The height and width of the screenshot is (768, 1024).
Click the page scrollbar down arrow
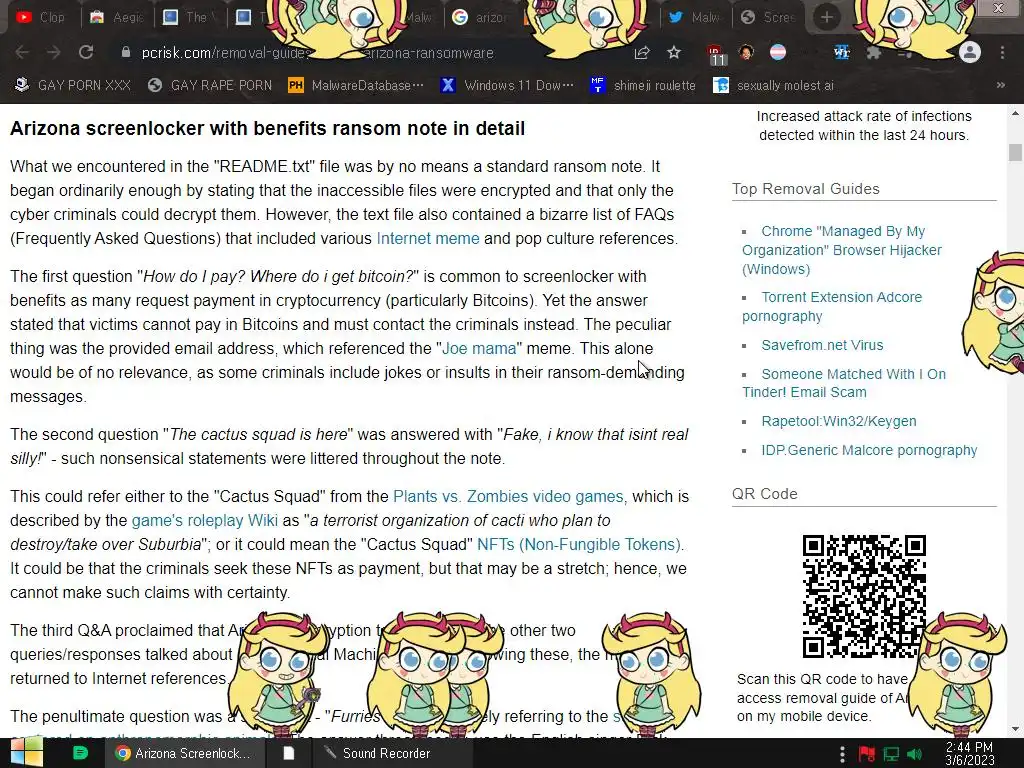click(x=1015, y=729)
